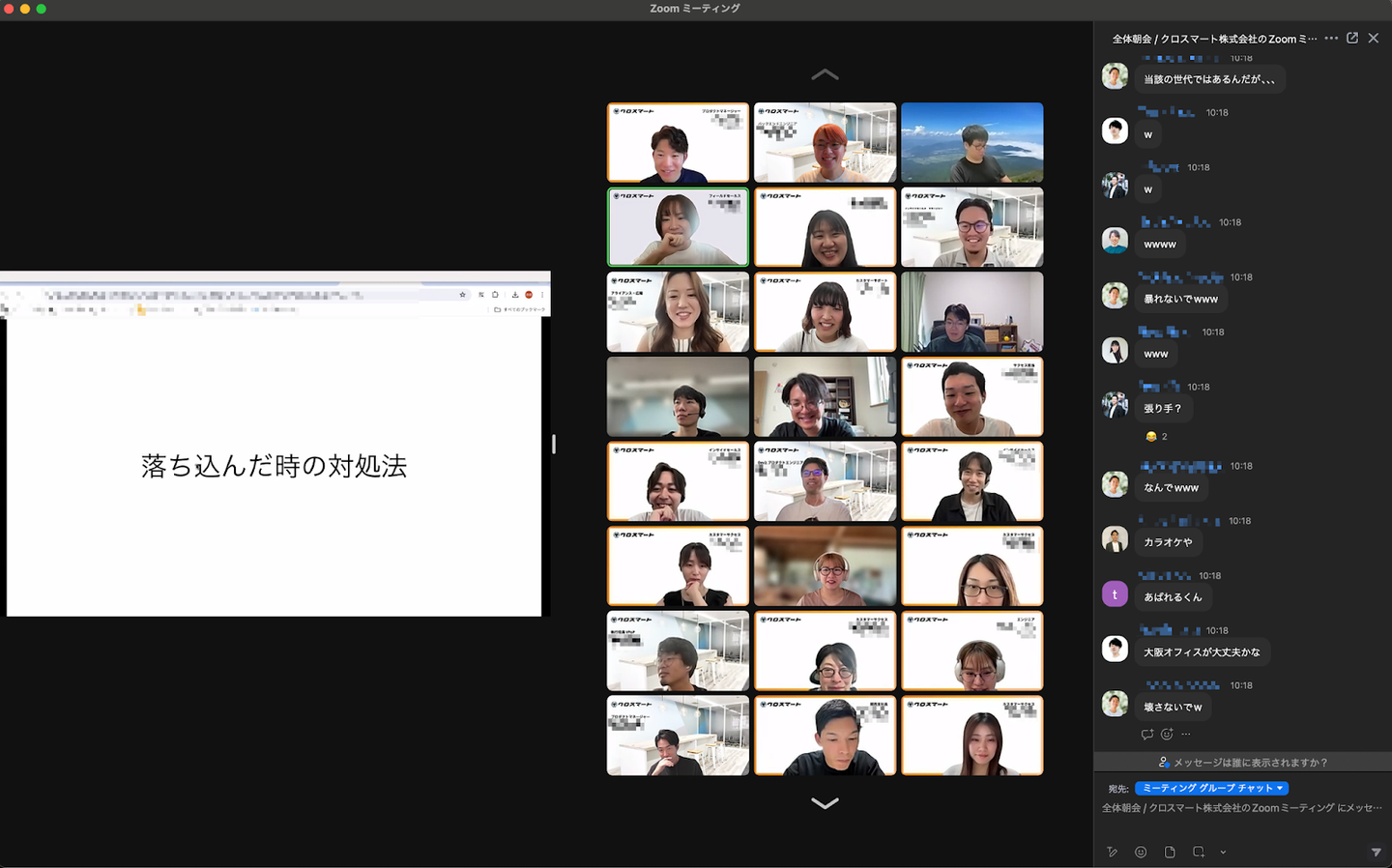The image size is (1392, 868).
Task: Click avatar beside 壊さないでw message
Action: tap(1115, 703)
